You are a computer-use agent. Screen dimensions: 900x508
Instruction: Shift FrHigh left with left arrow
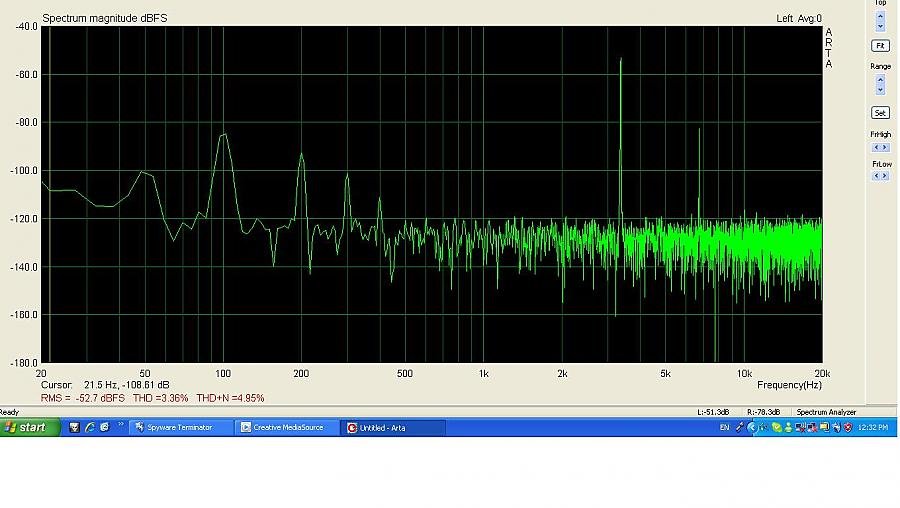point(876,148)
